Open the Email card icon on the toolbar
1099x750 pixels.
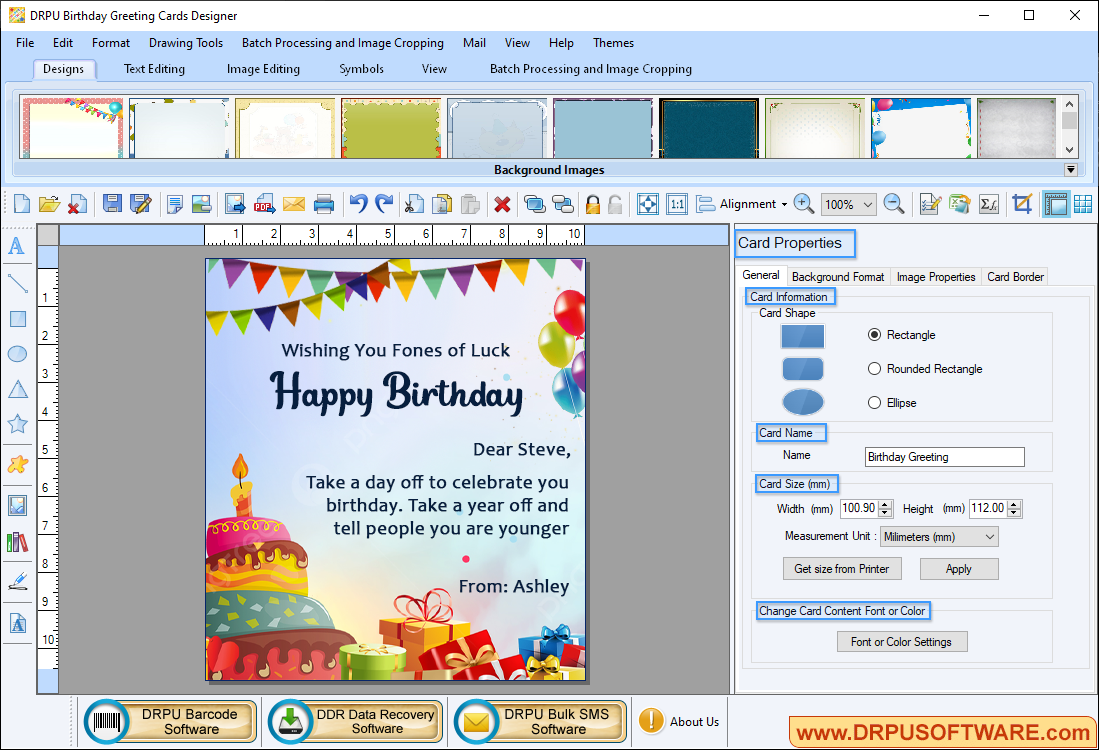point(294,203)
